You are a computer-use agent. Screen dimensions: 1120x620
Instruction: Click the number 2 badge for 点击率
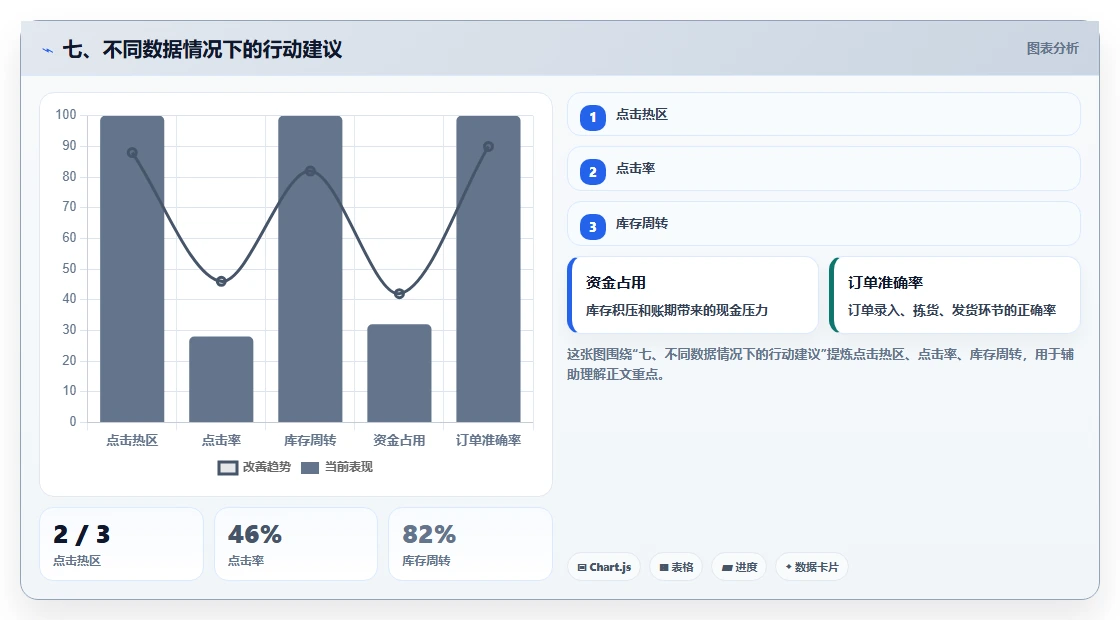(592, 172)
